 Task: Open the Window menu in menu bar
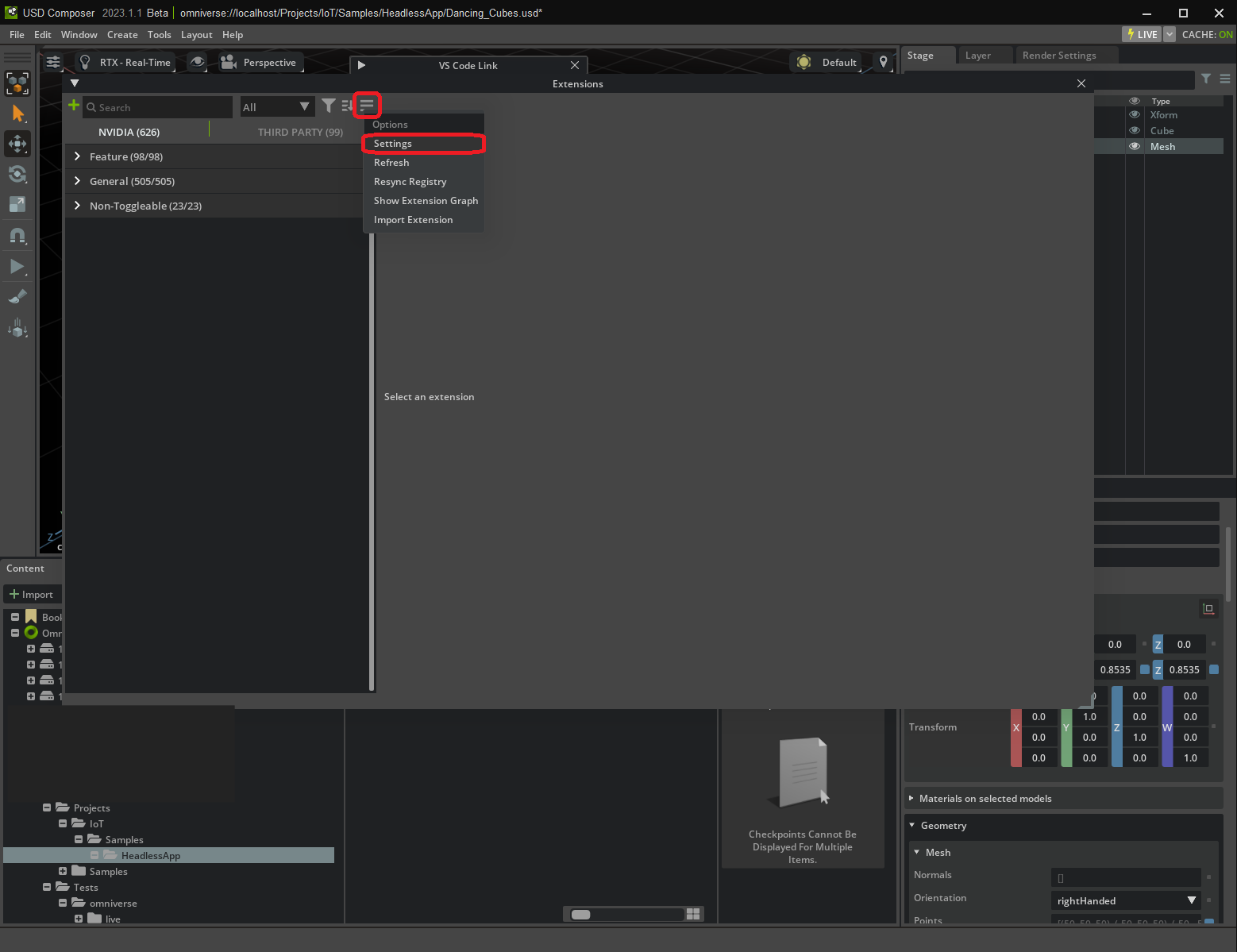click(79, 34)
